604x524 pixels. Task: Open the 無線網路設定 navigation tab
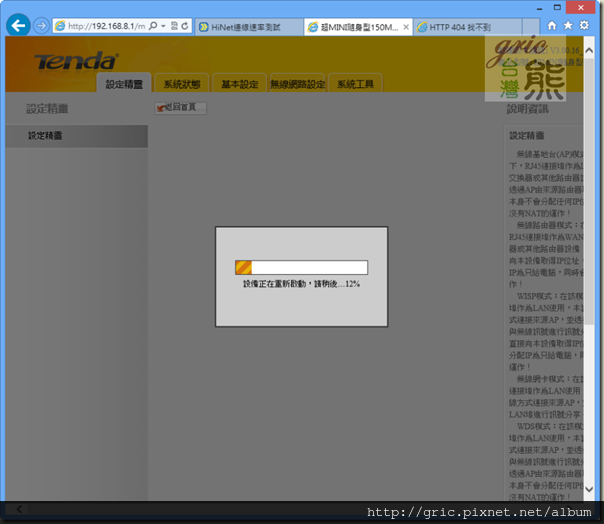click(297, 83)
